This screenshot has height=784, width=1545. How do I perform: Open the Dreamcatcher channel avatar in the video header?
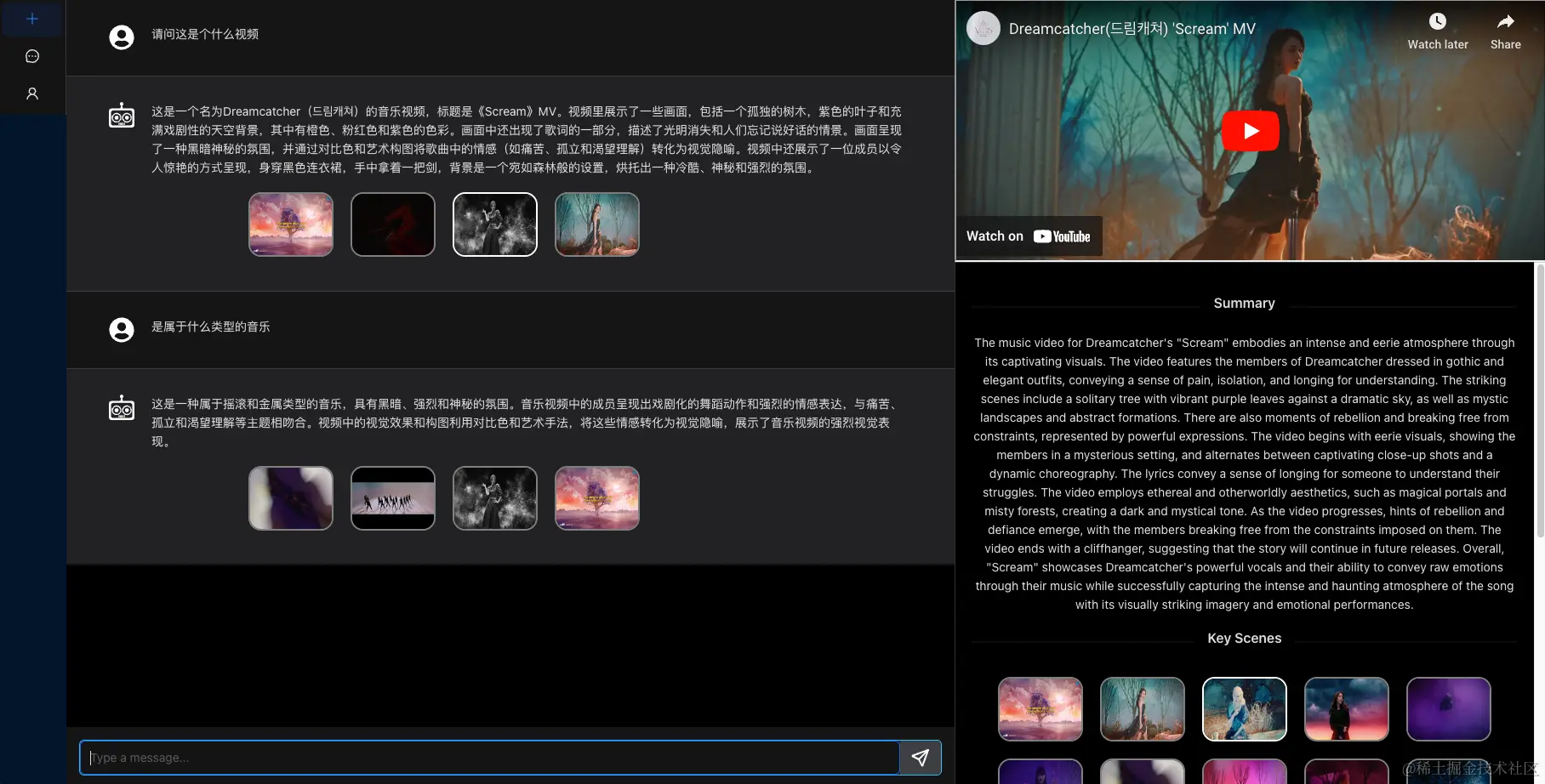tap(983, 28)
